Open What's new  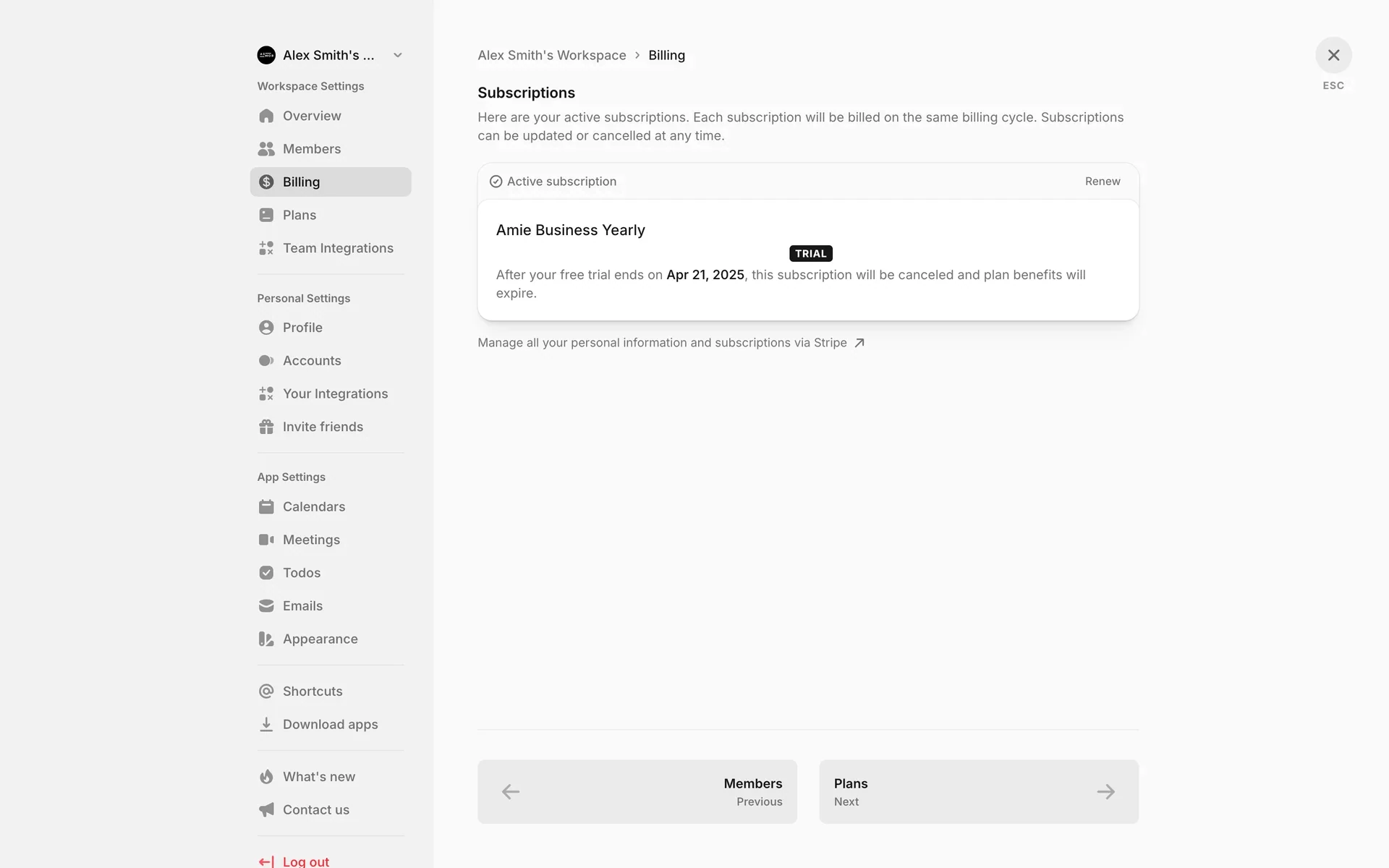[x=331, y=777]
